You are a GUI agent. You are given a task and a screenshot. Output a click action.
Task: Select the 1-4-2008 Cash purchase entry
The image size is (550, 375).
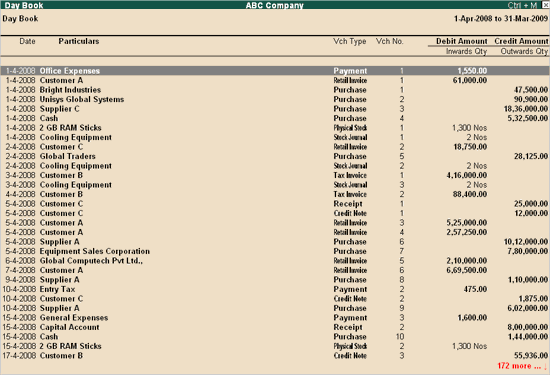(275, 118)
